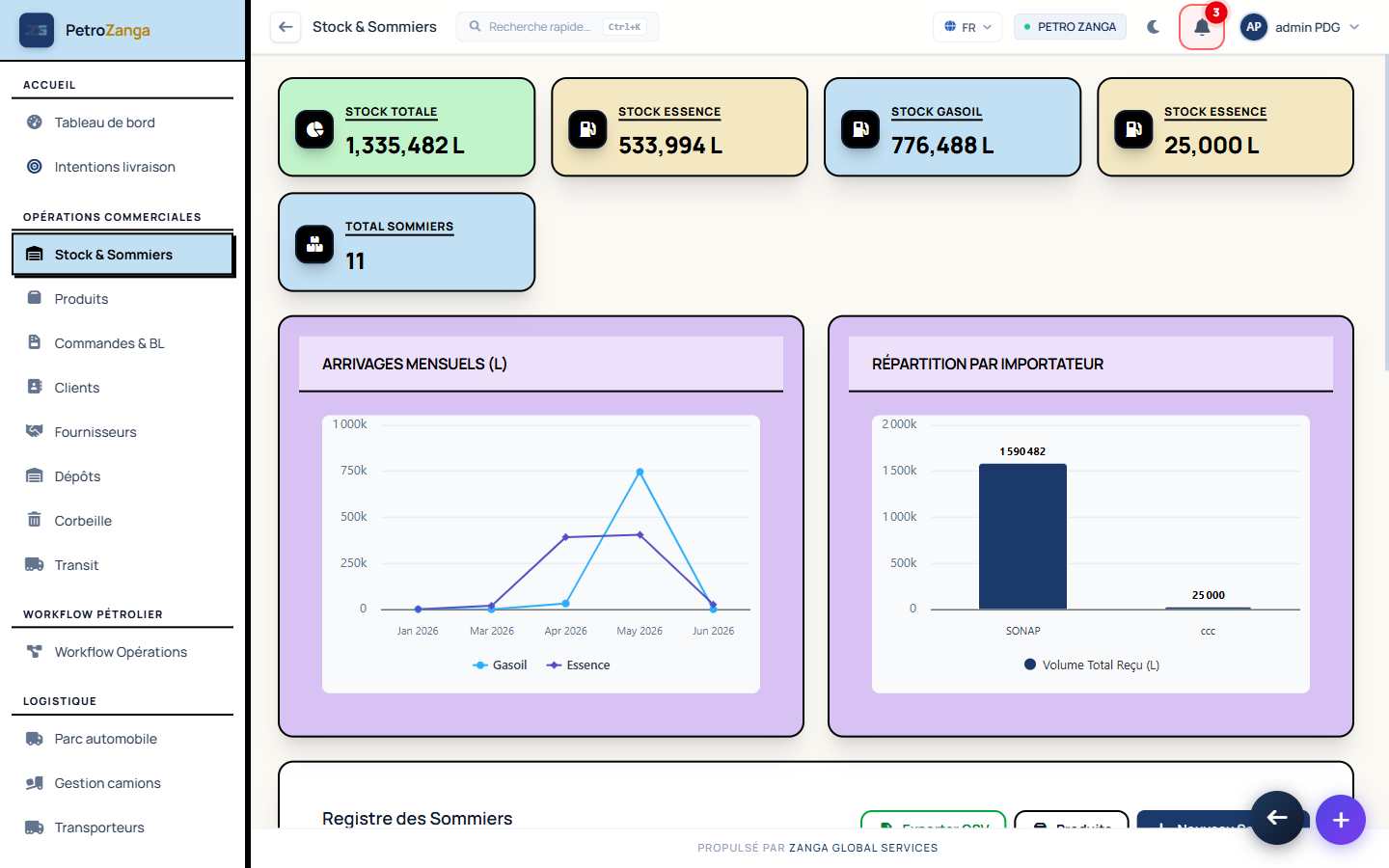The width and height of the screenshot is (1389, 868).
Task: Click the PetroZanga logo icon
Action: (37, 30)
